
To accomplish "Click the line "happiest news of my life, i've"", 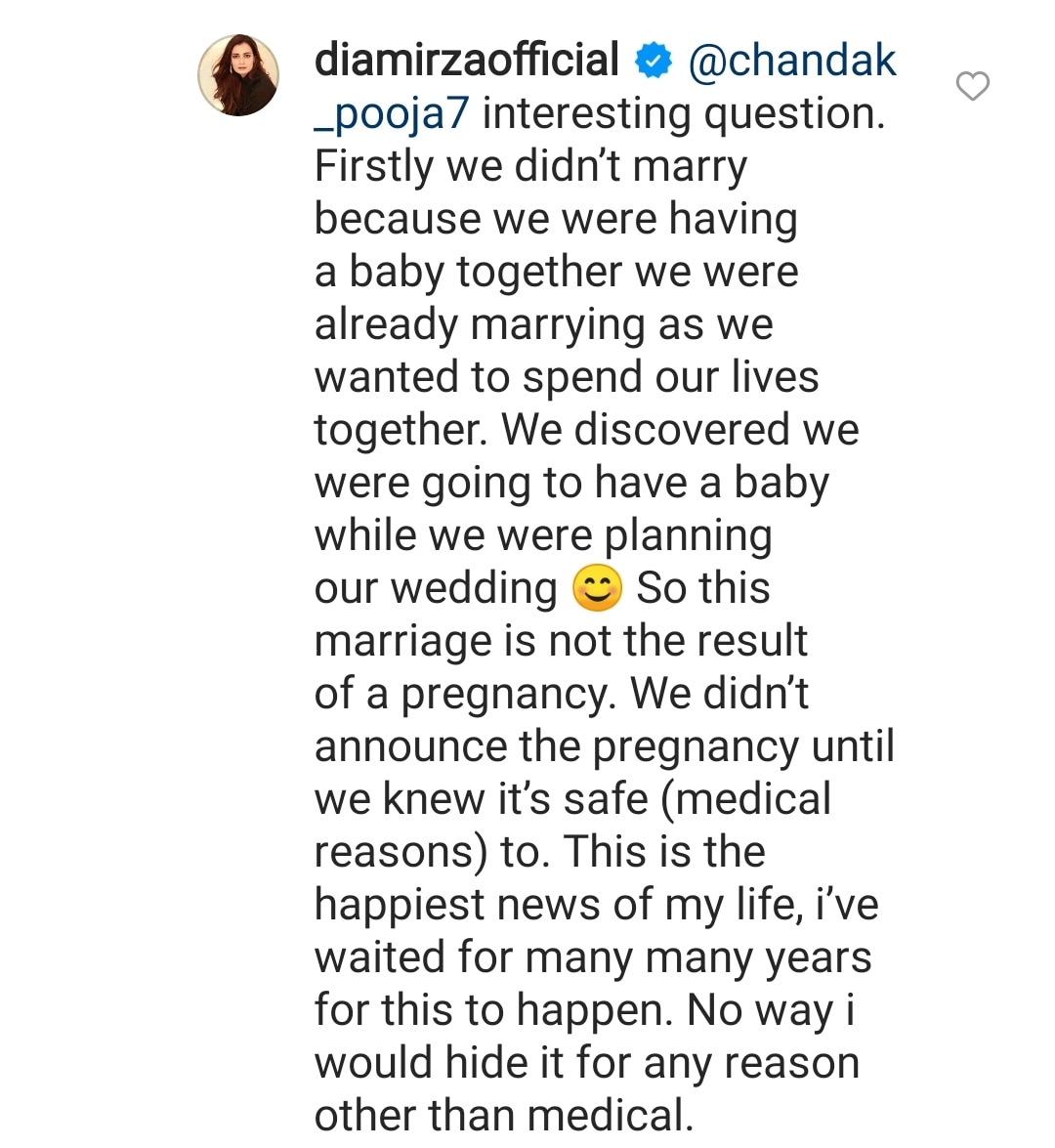I will point(596,905).
